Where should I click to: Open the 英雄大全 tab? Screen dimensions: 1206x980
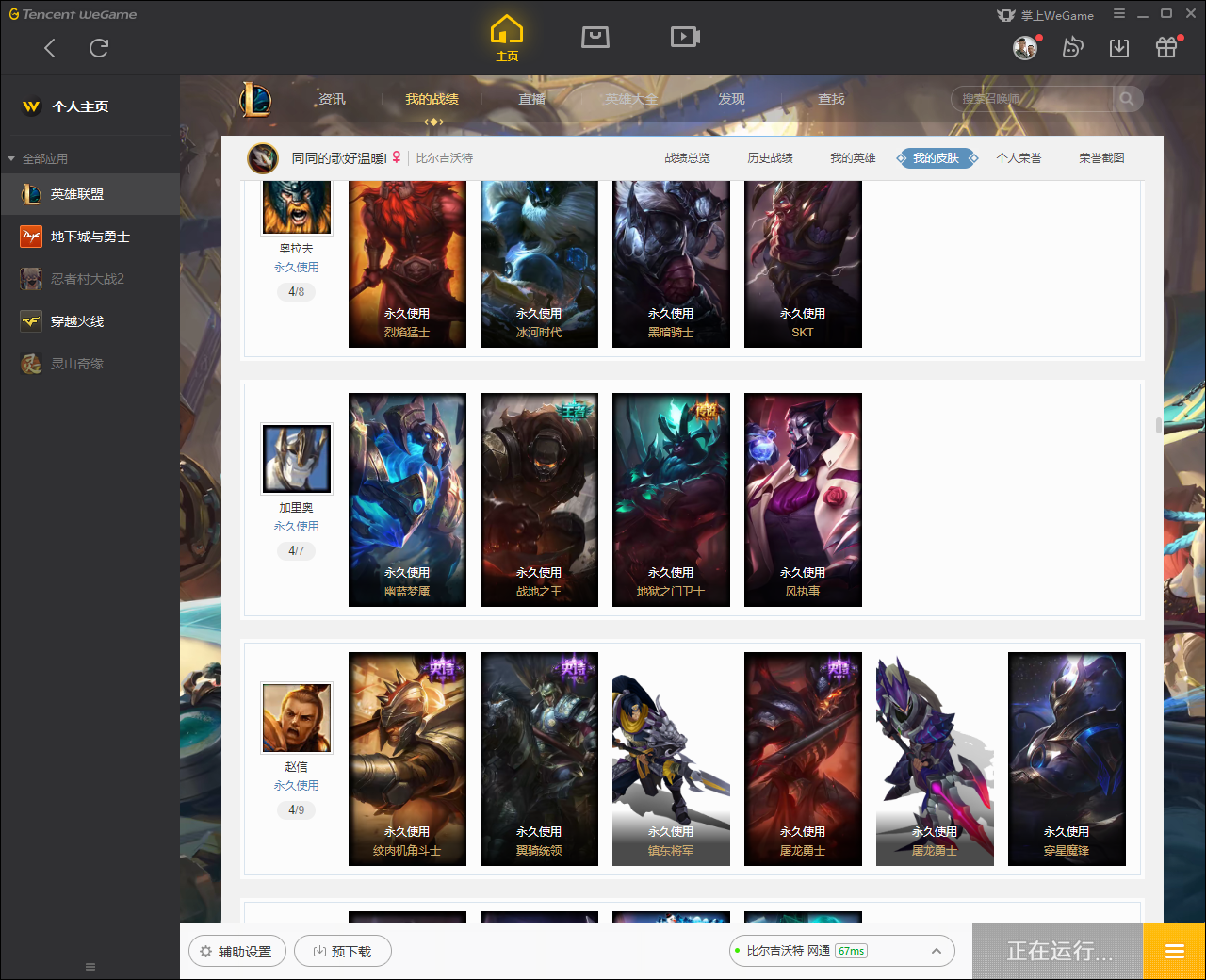[x=631, y=99]
